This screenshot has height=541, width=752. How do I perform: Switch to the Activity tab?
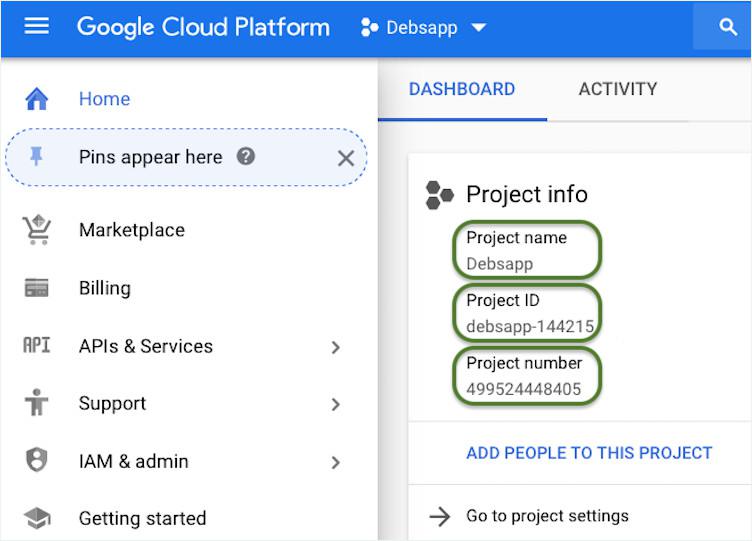(x=618, y=89)
